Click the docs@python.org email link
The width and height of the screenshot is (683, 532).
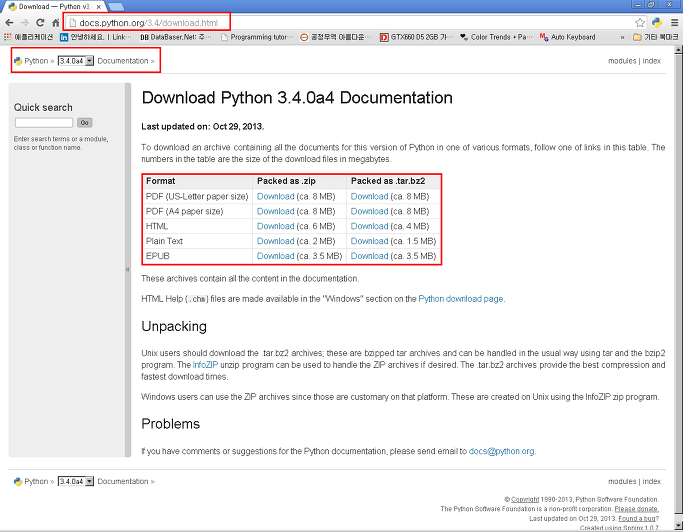point(501,451)
